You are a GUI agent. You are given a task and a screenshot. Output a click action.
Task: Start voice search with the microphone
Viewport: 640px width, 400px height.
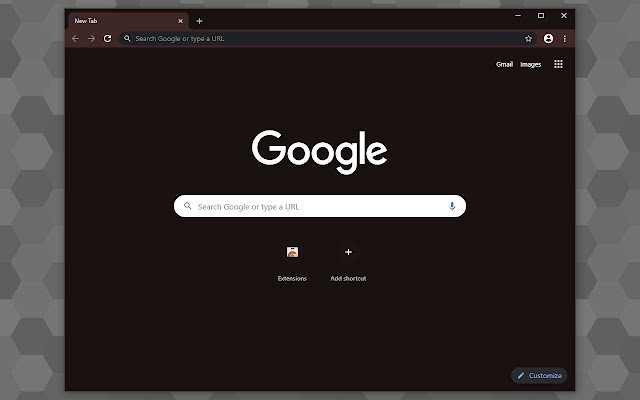click(x=452, y=206)
